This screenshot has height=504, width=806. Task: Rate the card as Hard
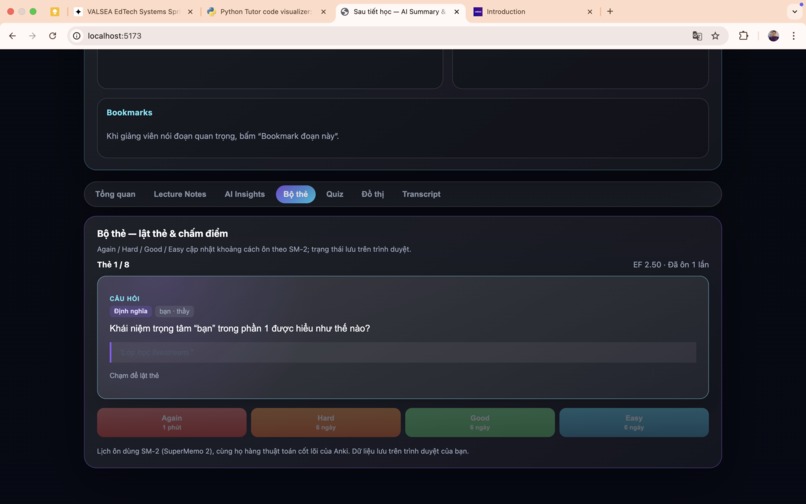tap(325, 422)
